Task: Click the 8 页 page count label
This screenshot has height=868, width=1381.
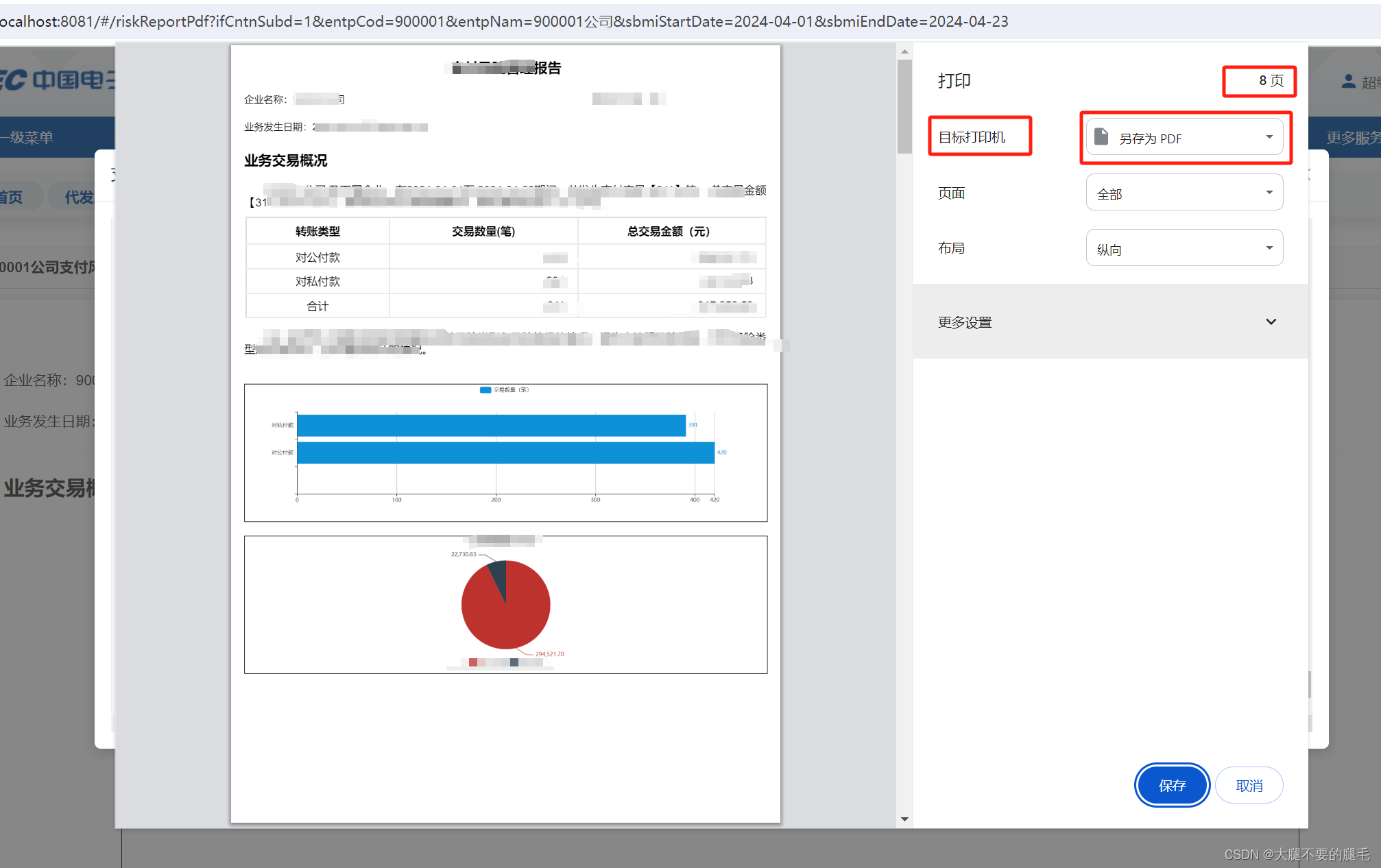Action: [x=1271, y=81]
